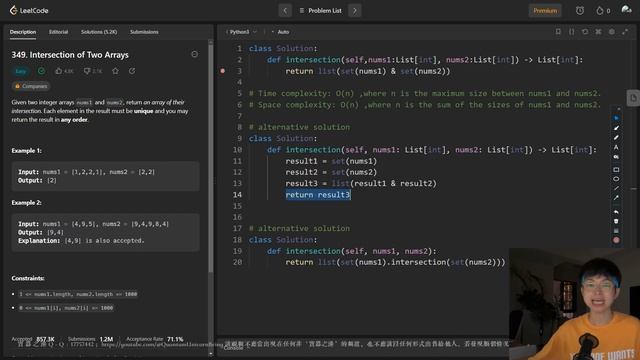Image resolution: width=640 pixels, height=360 pixels.
Task: Open the Solutions (5.2K) tab
Action: tap(99, 32)
